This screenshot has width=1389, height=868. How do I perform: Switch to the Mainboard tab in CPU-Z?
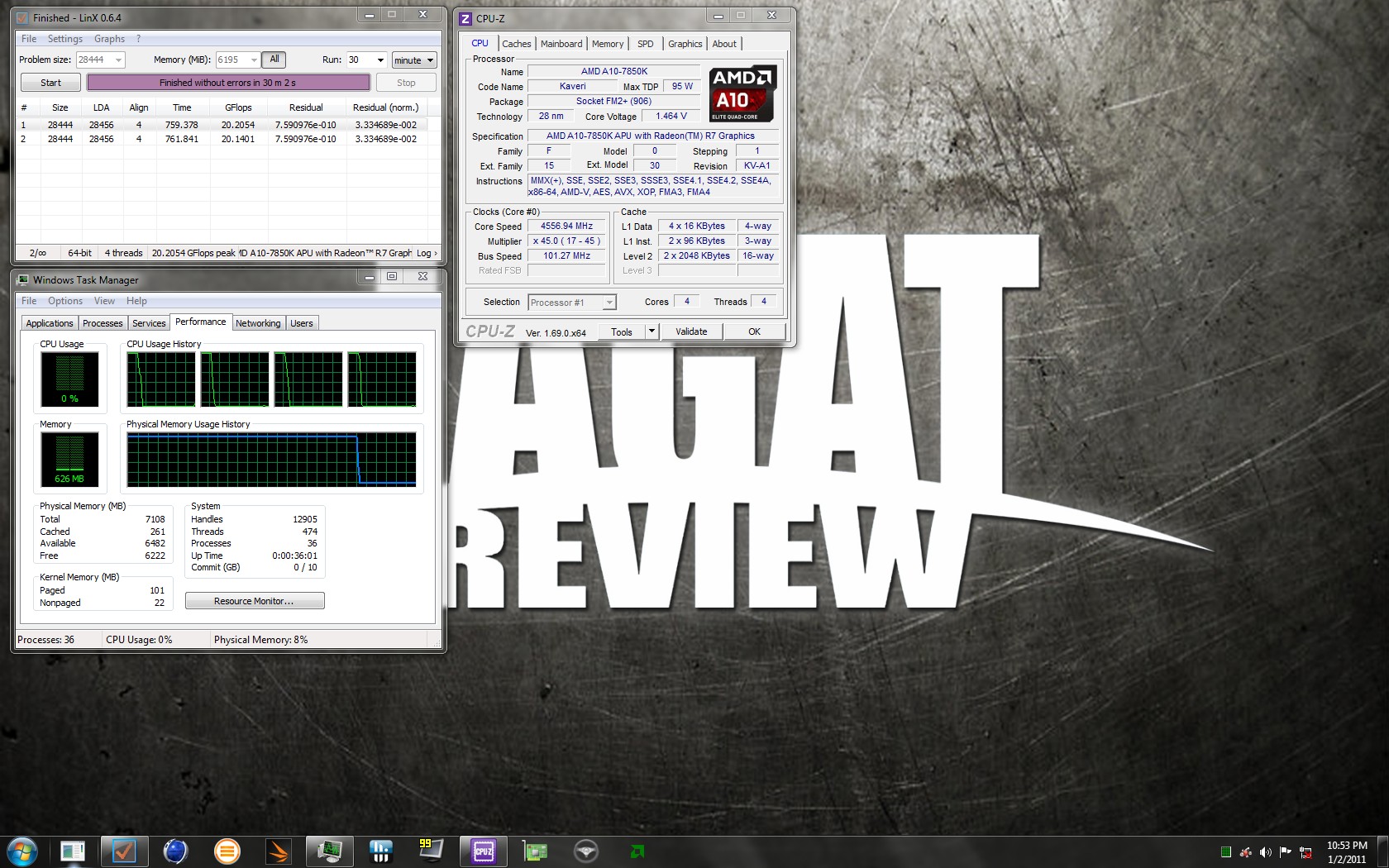click(x=561, y=44)
